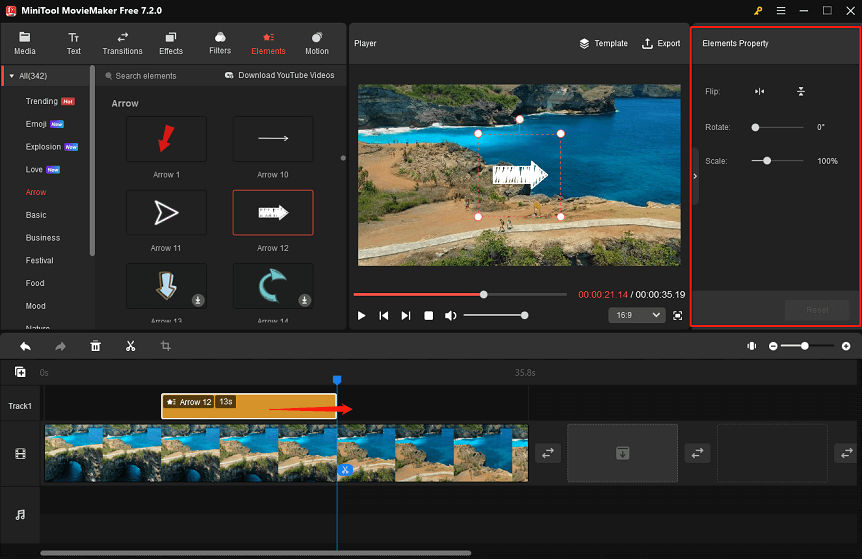Click the player progress bar handle

tap(483, 295)
